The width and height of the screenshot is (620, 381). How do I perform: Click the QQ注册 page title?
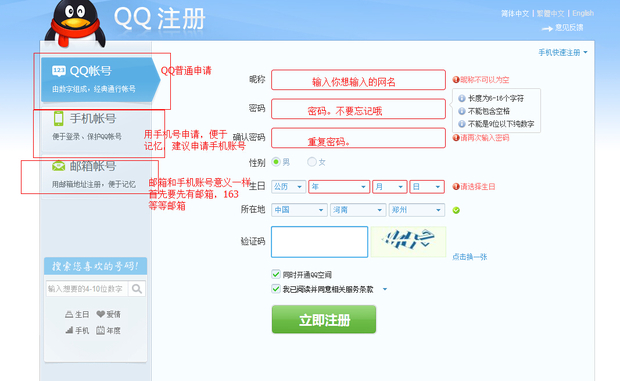(159, 18)
